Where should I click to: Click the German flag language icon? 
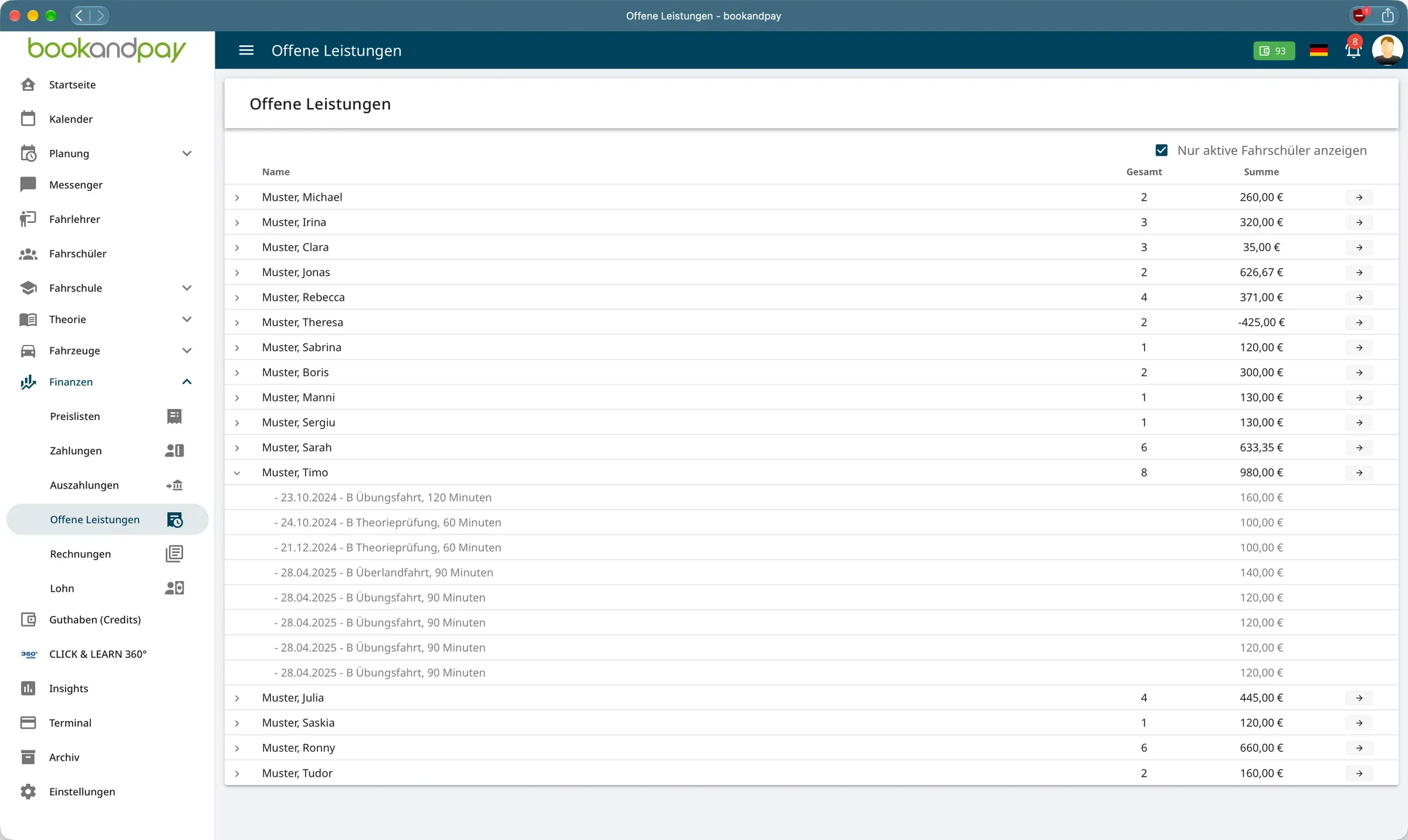click(1318, 50)
